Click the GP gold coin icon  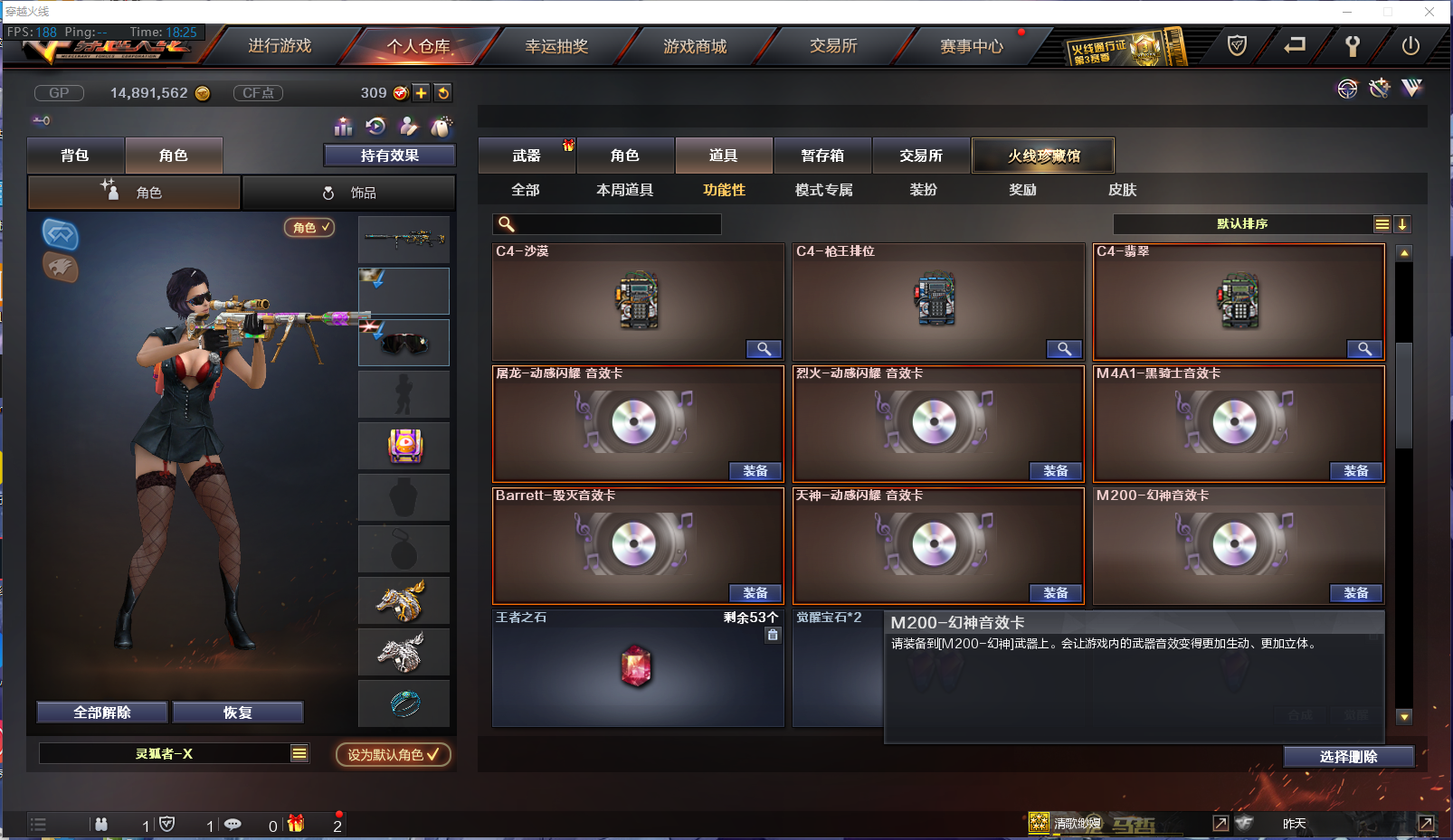(x=203, y=93)
